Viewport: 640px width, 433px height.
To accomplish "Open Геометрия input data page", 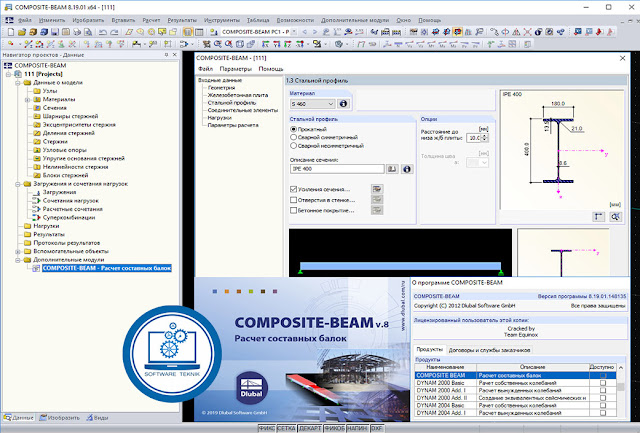I will [221, 88].
